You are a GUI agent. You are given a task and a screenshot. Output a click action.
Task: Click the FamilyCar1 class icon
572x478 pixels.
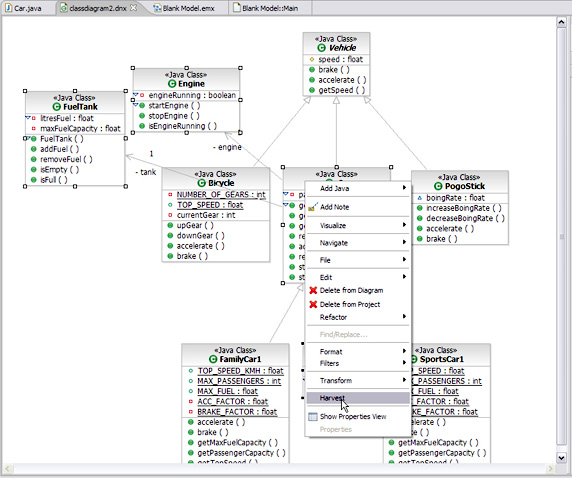[213, 359]
